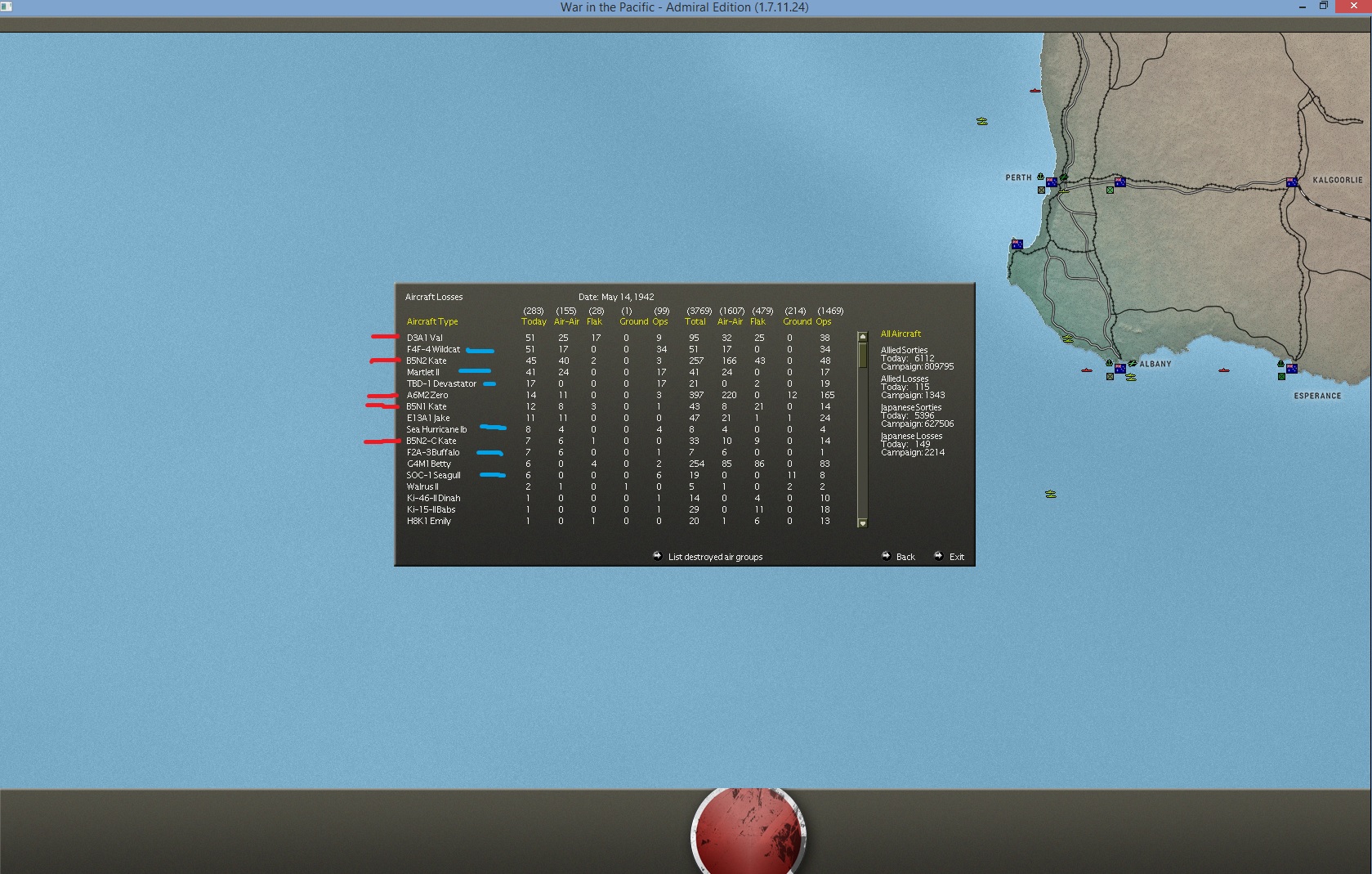Image resolution: width=1372 pixels, height=874 pixels.
Task: Click the green land unit marker east of Perth
Action: click(x=1110, y=190)
